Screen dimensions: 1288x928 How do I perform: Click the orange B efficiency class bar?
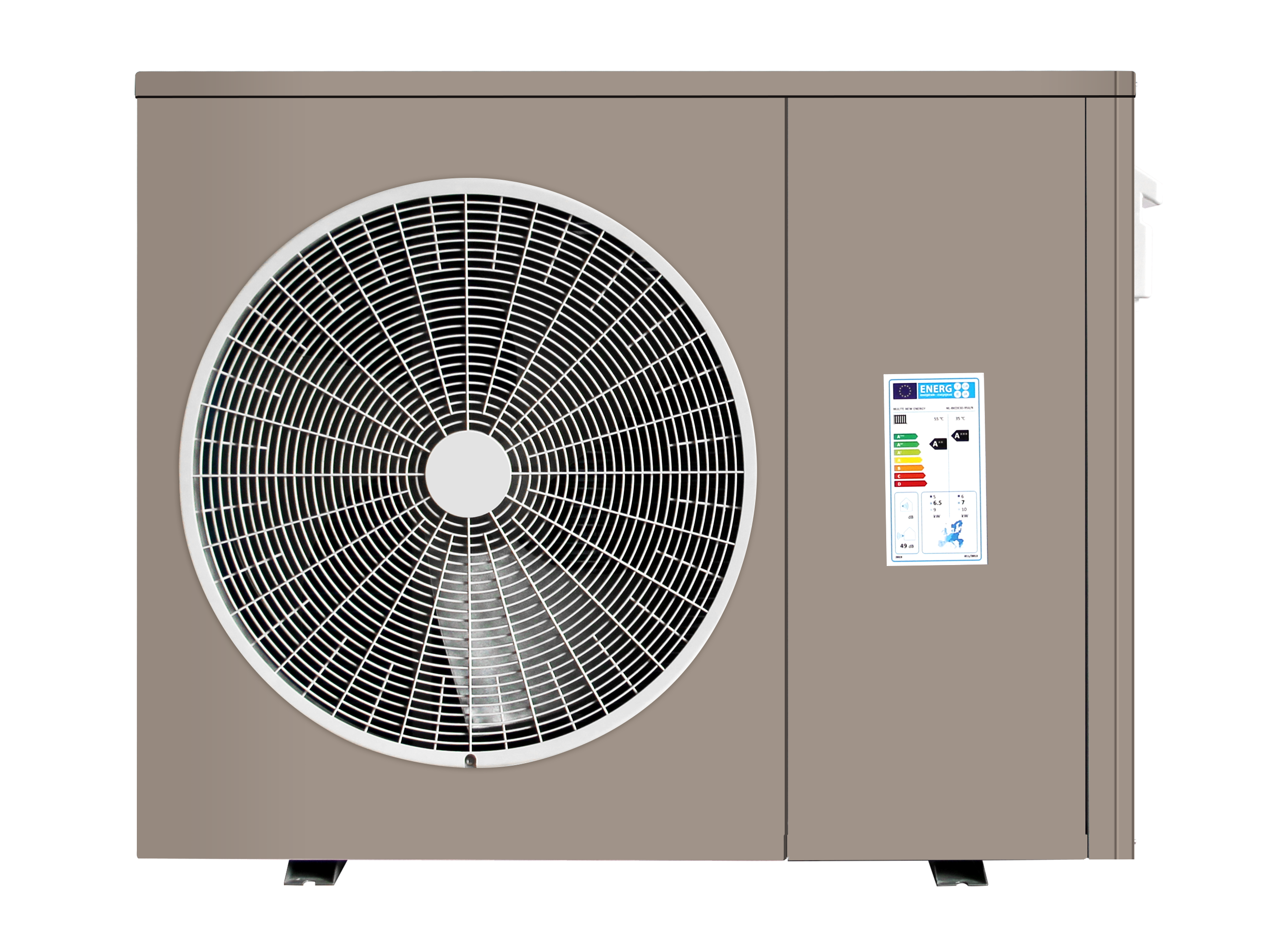(908, 468)
